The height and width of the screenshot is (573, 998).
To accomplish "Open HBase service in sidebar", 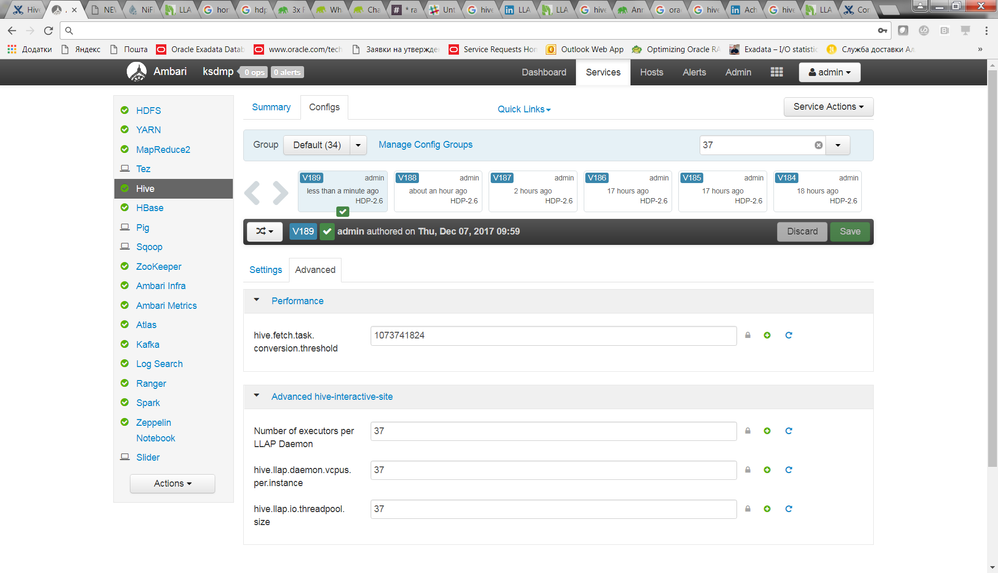I will pyautogui.click(x=150, y=208).
